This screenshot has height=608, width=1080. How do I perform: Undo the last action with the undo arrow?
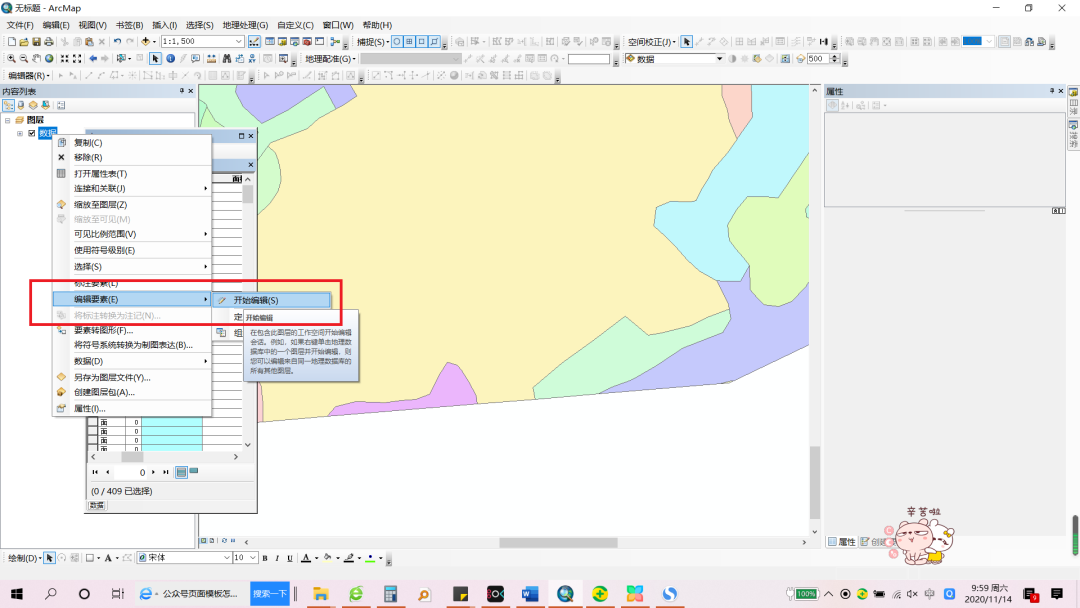(117, 42)
